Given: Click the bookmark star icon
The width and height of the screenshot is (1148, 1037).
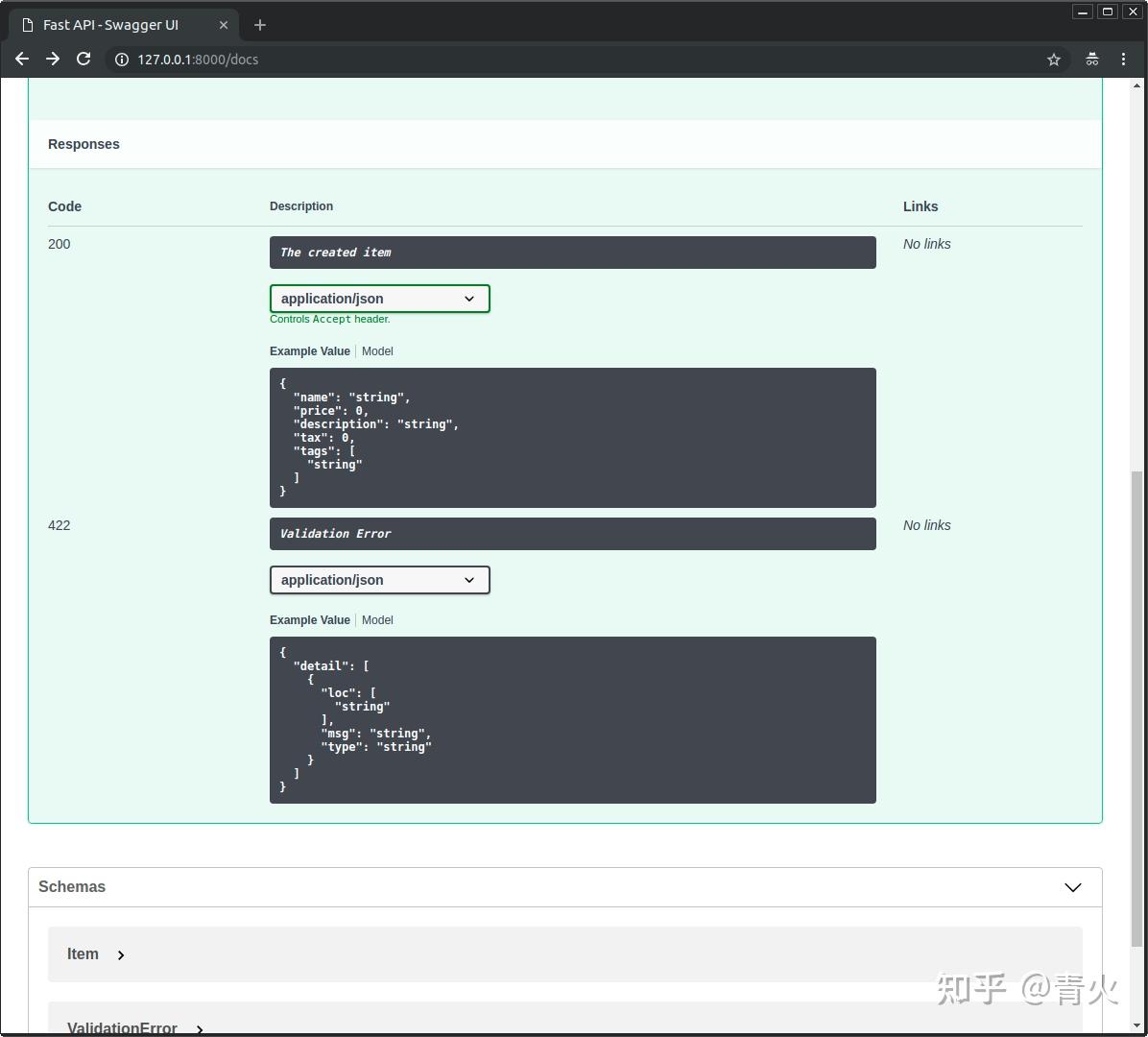Looking at the screenshot, I should 1054,59.
